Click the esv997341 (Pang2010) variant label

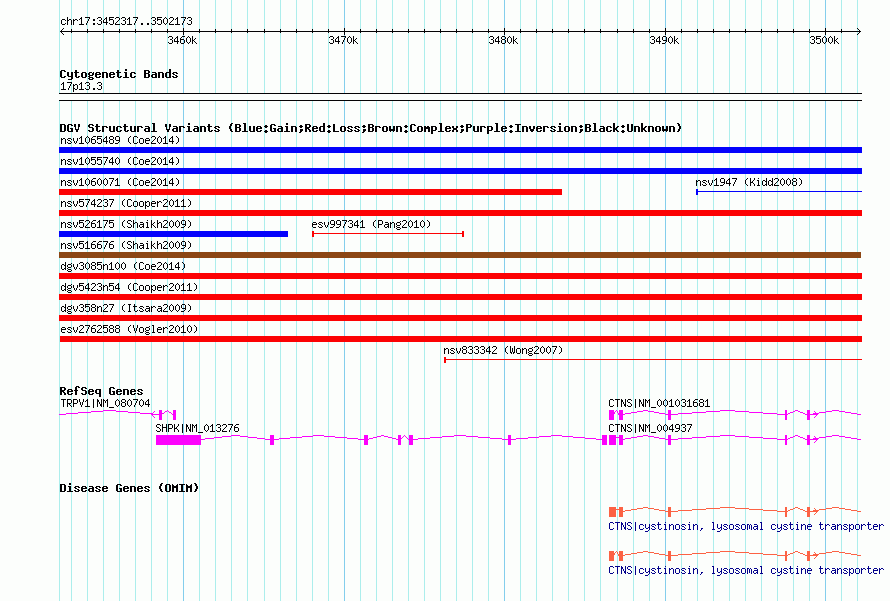(371, 224)
